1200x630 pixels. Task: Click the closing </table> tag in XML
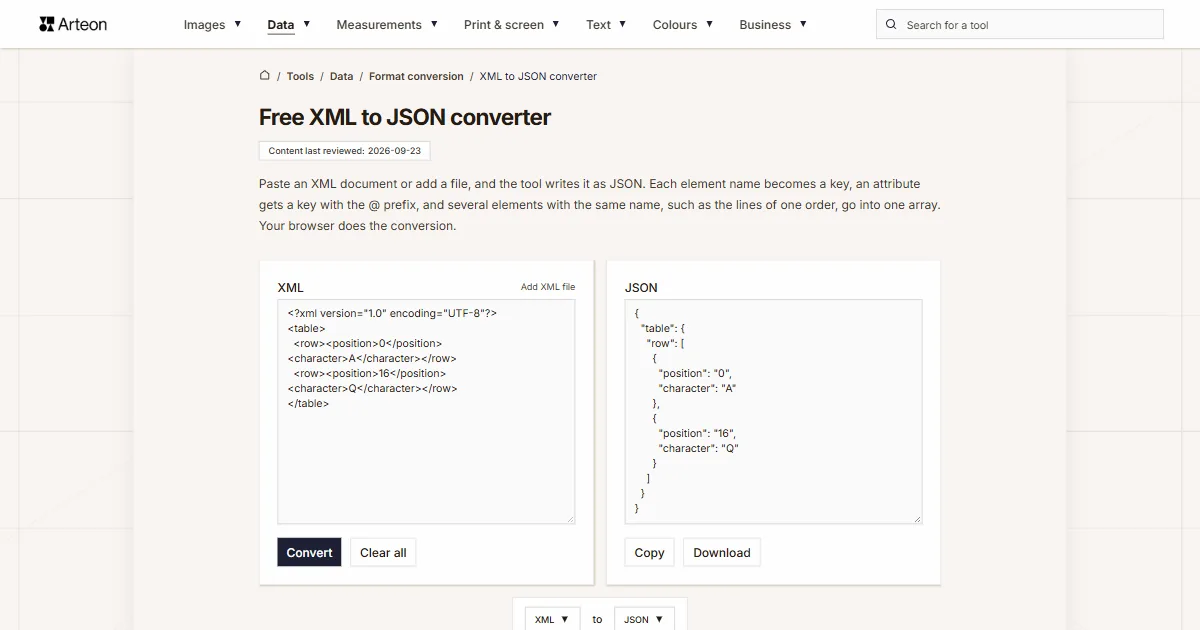click(308, 403)
